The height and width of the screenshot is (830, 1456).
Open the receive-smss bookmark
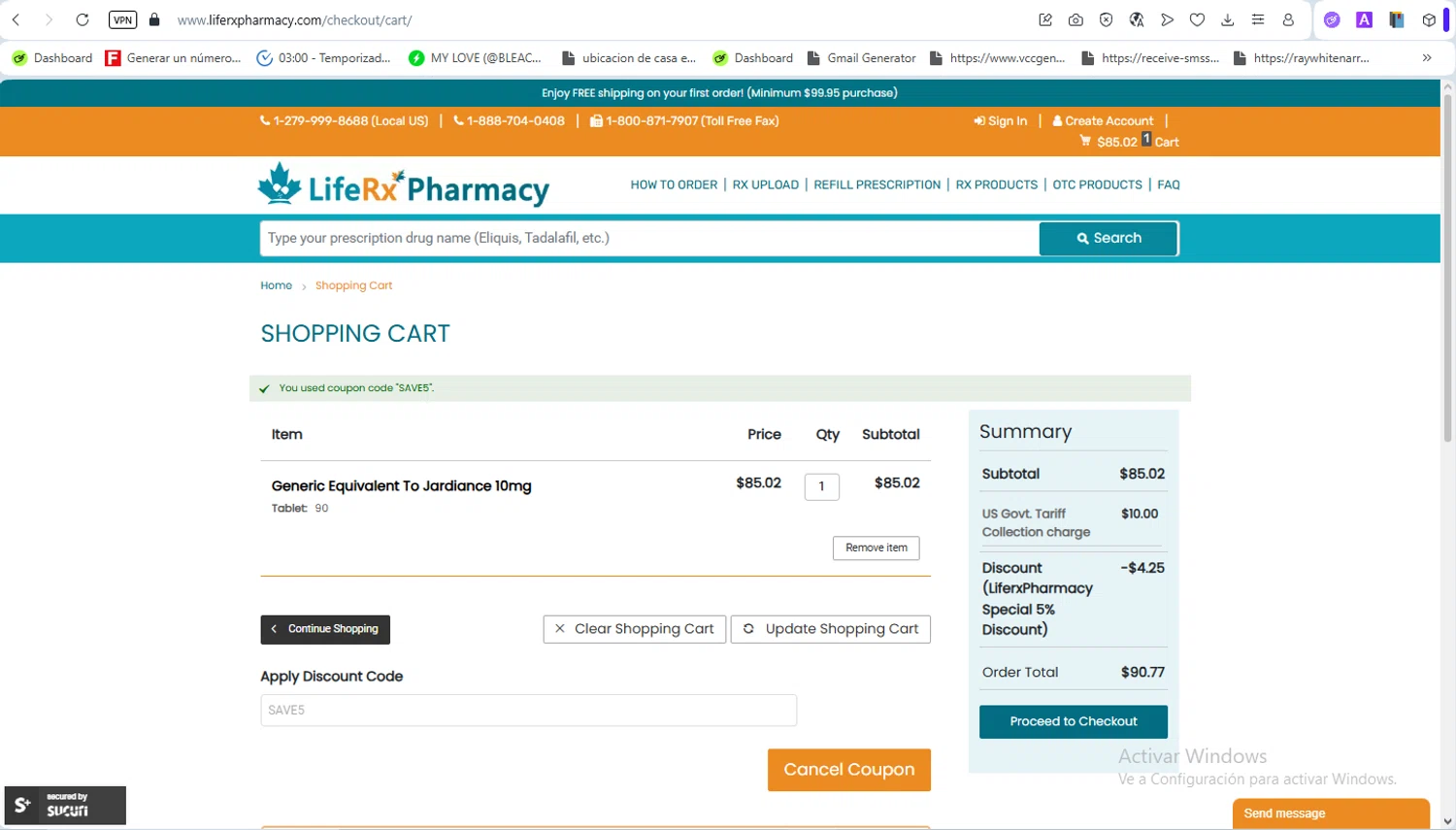(x=1150, y=58)
